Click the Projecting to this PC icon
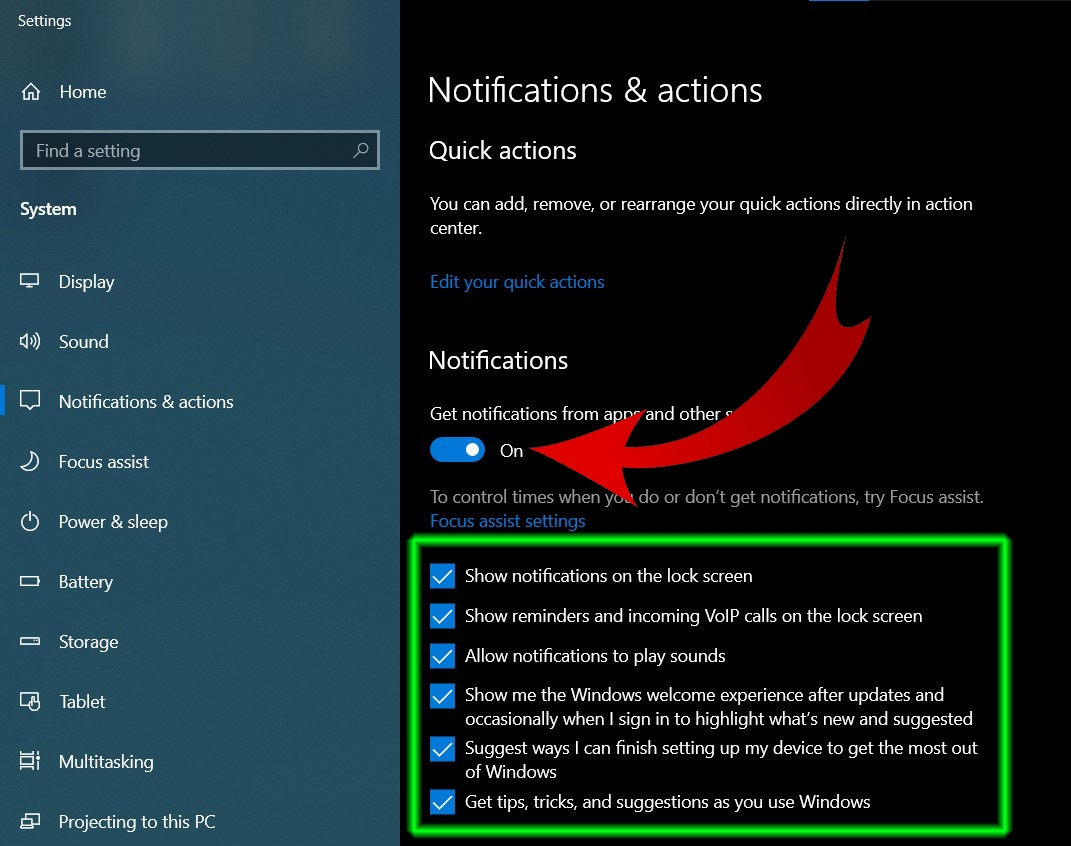The image size is (1071, 846). click(x=30, y=821)
